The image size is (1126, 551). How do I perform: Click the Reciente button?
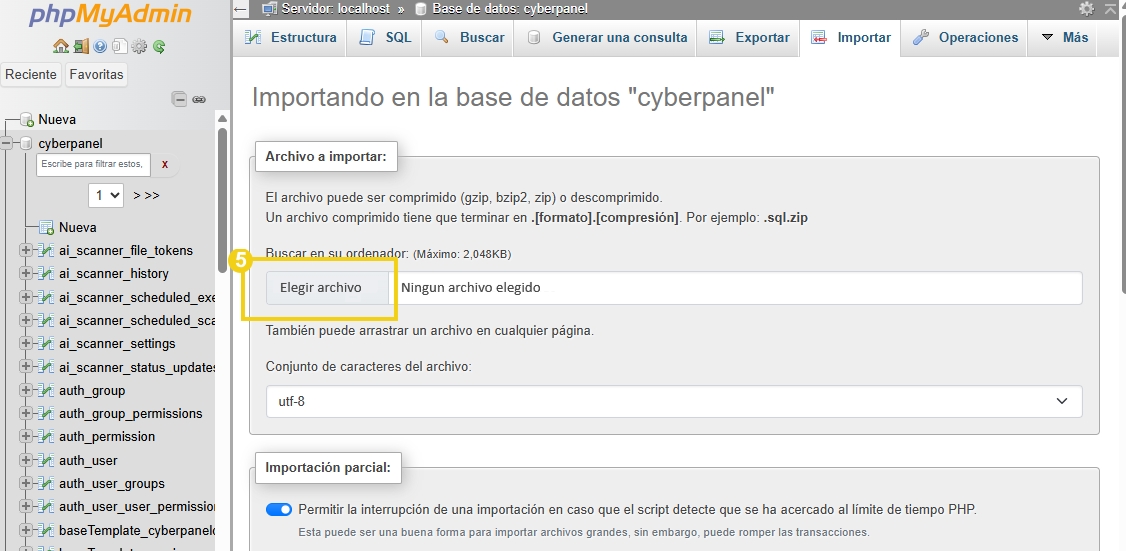(x=31, y=74)
